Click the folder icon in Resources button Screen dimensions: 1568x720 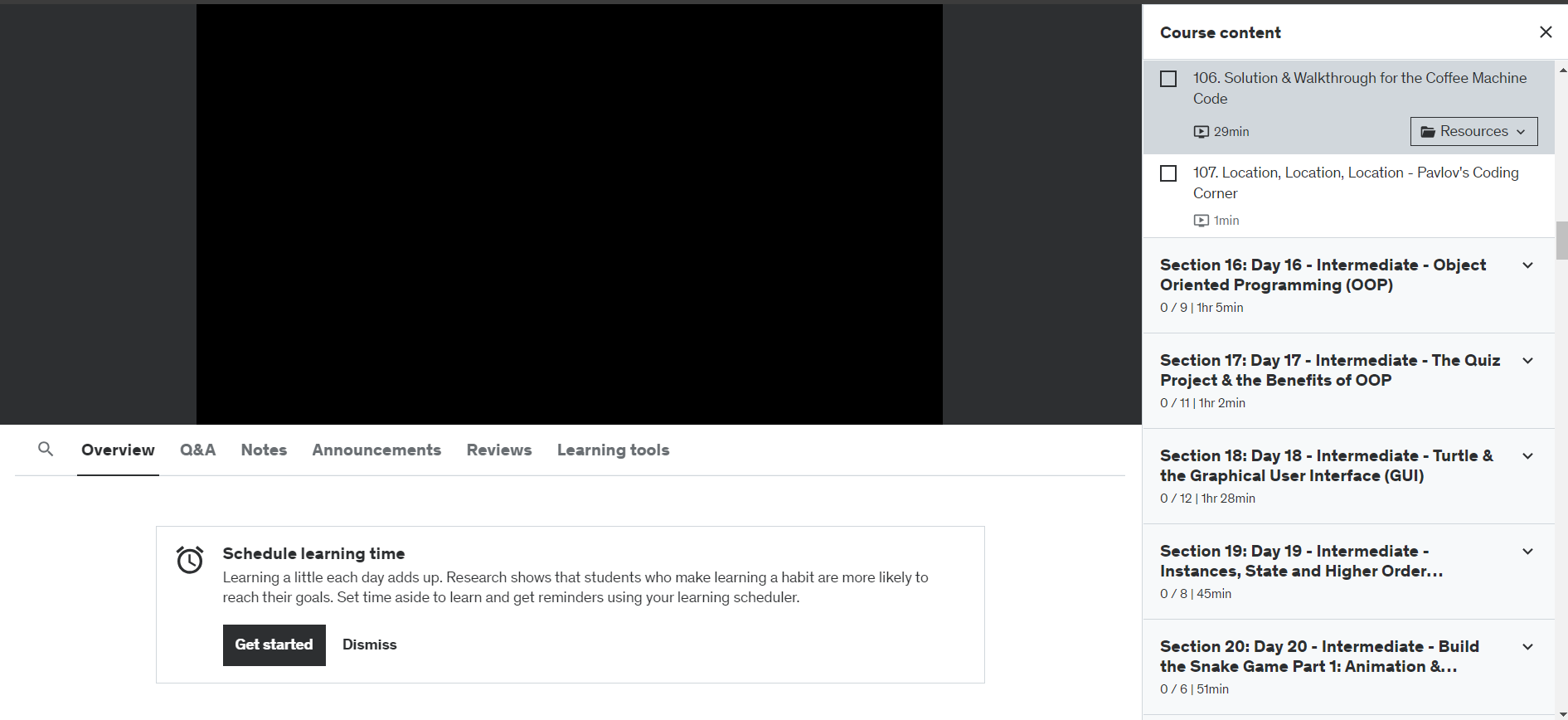(1428, 132)
